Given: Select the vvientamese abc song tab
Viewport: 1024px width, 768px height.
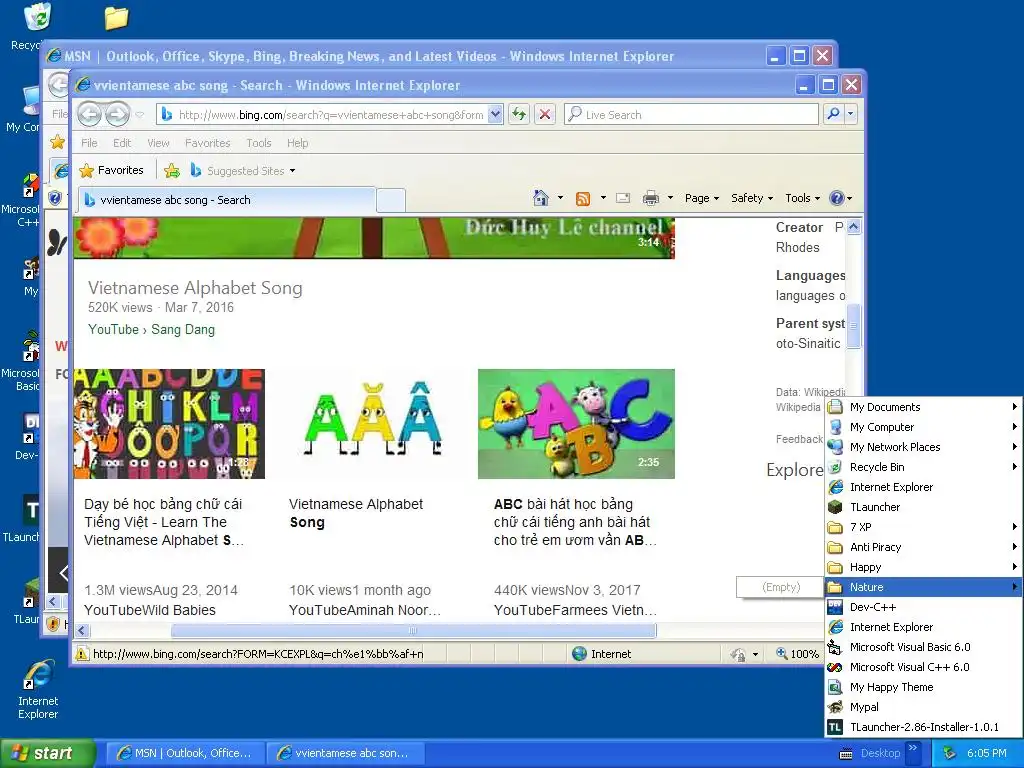Looking at the screenshot, I should (x=227, y=200).
